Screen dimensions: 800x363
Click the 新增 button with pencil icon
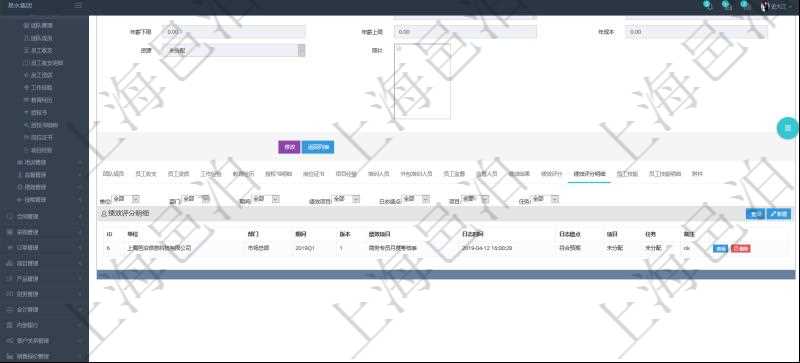(x=779, y=213)
